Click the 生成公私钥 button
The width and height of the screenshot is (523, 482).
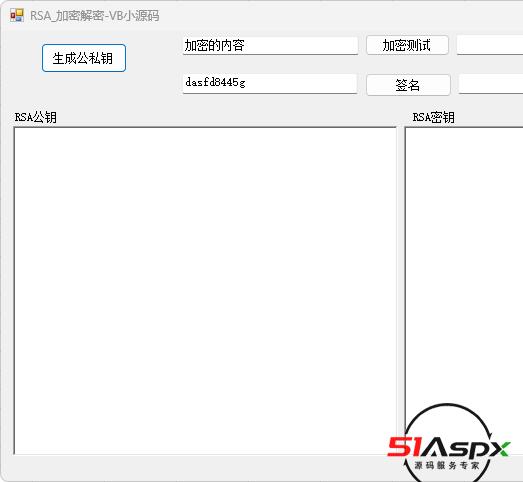point(84,58)
